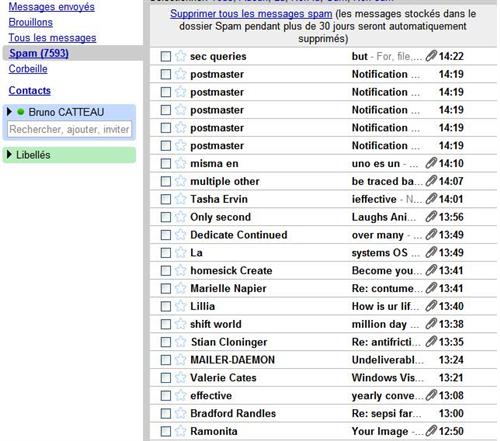
Task: Click attachment paperclip on Lillia row
Action: [431, 306]
